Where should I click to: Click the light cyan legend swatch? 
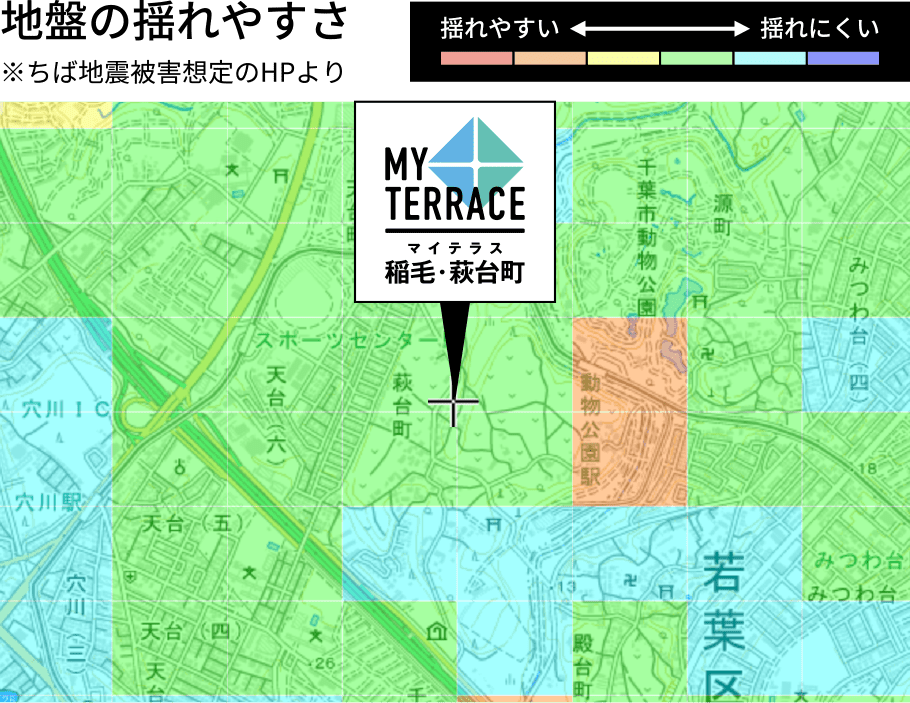pyautogui.click(x=770, y=58)
